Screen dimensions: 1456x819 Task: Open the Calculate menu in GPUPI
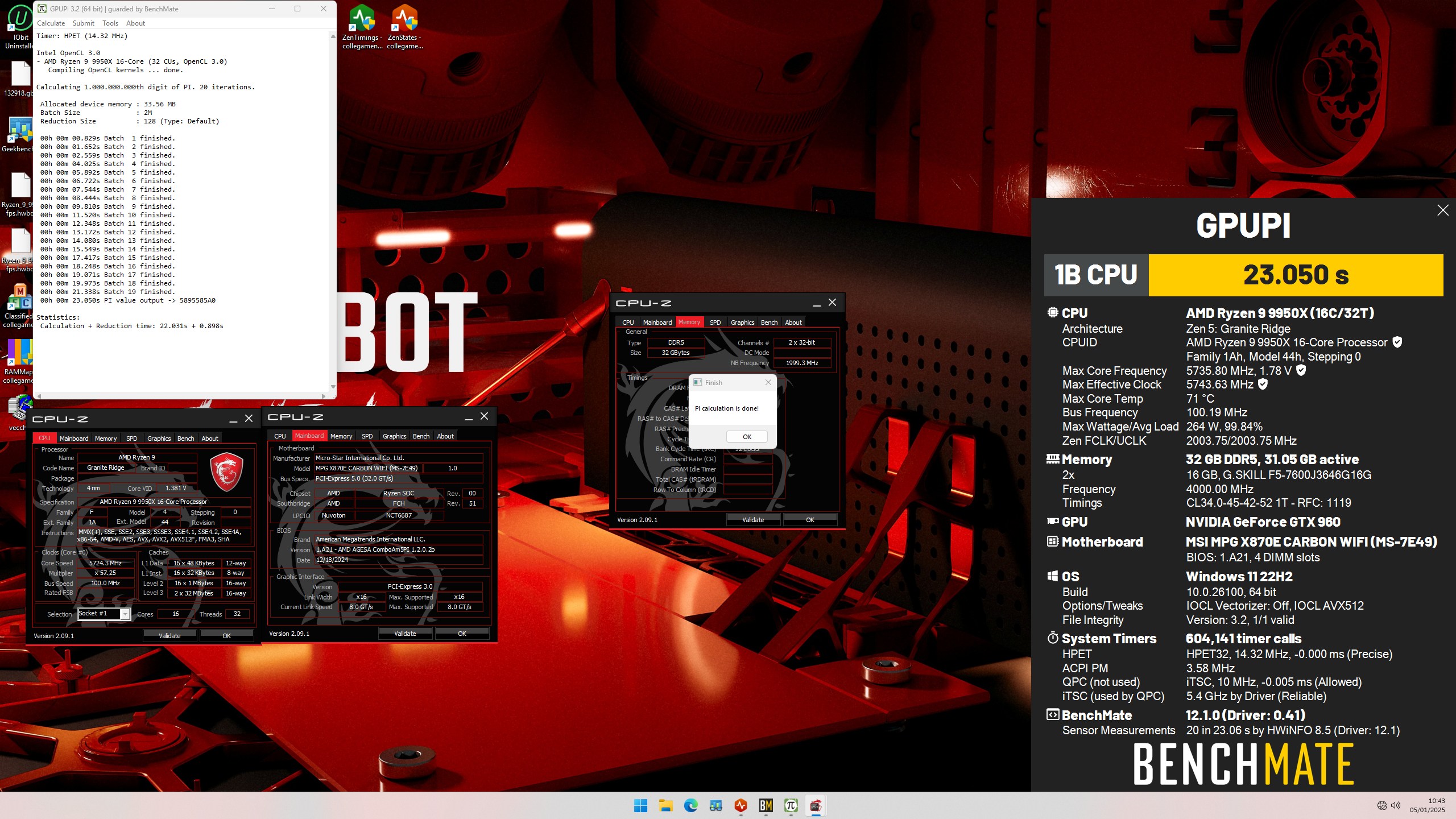pyautogui.click(x=51, y=23)
